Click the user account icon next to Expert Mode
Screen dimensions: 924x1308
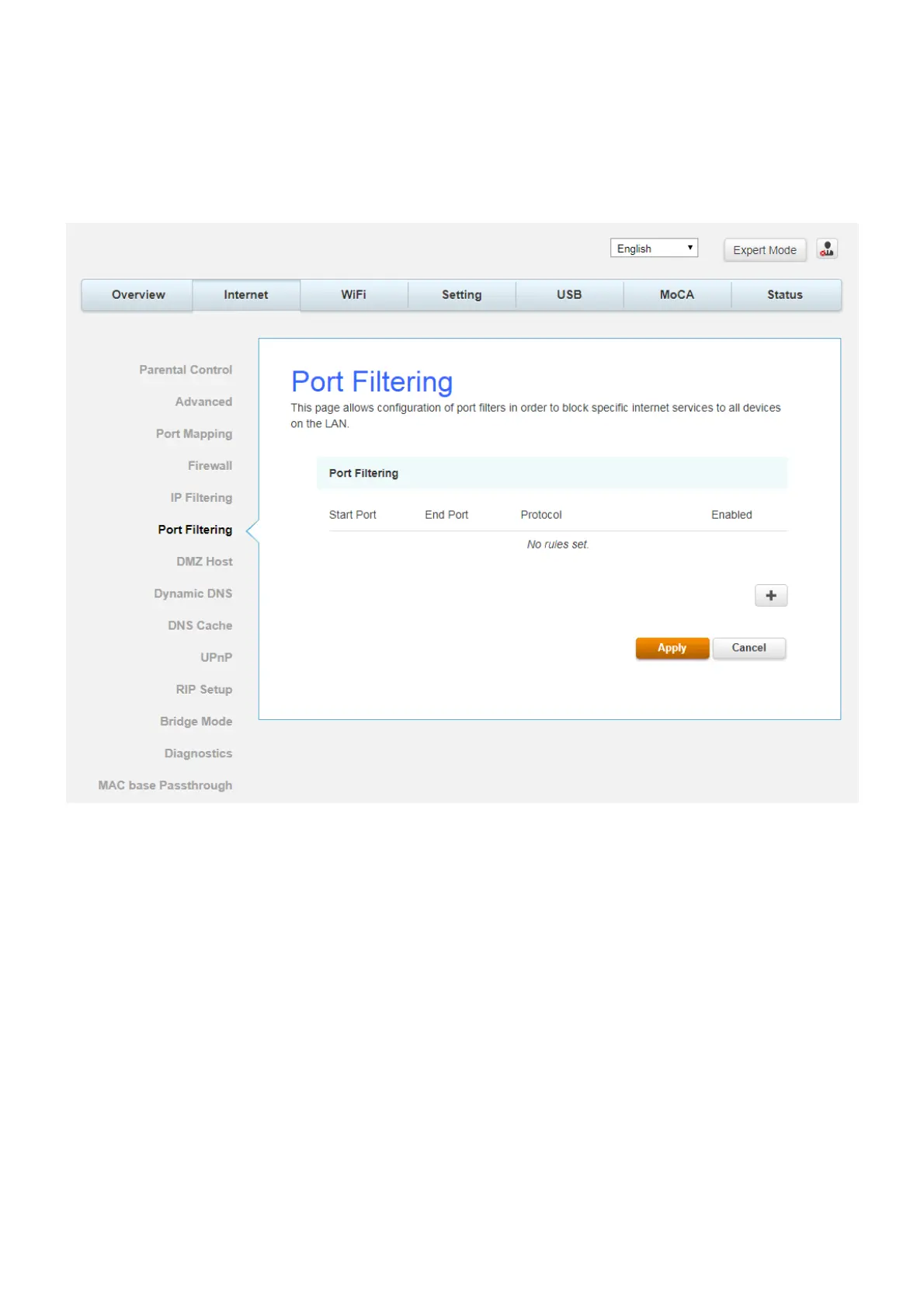[827, 249]
